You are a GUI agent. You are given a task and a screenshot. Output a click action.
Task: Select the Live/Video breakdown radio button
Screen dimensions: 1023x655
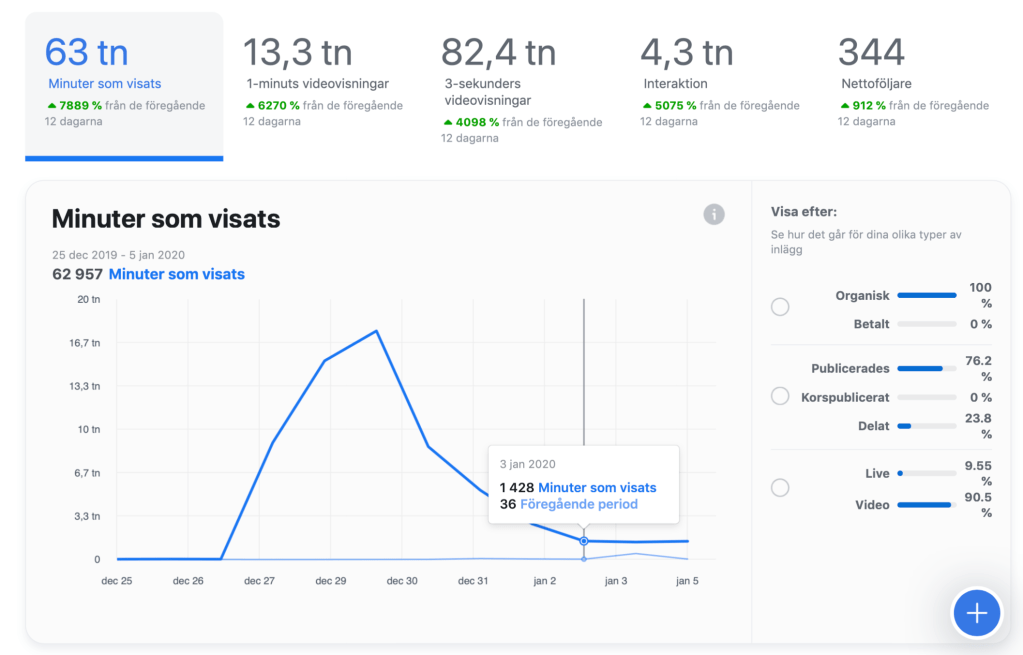[x=780, y=488]
